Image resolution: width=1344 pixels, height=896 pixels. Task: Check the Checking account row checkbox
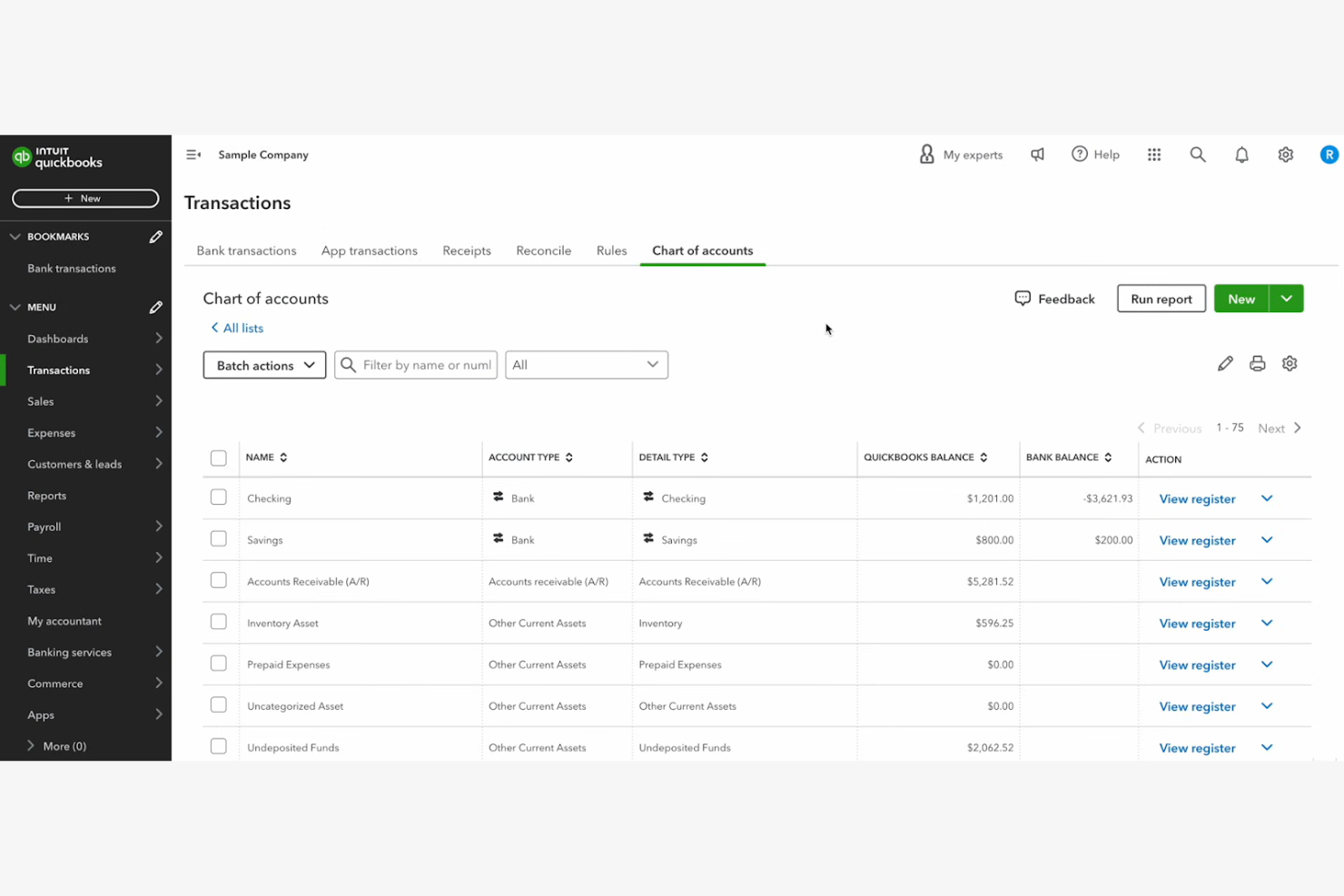[x=218, y=497]
